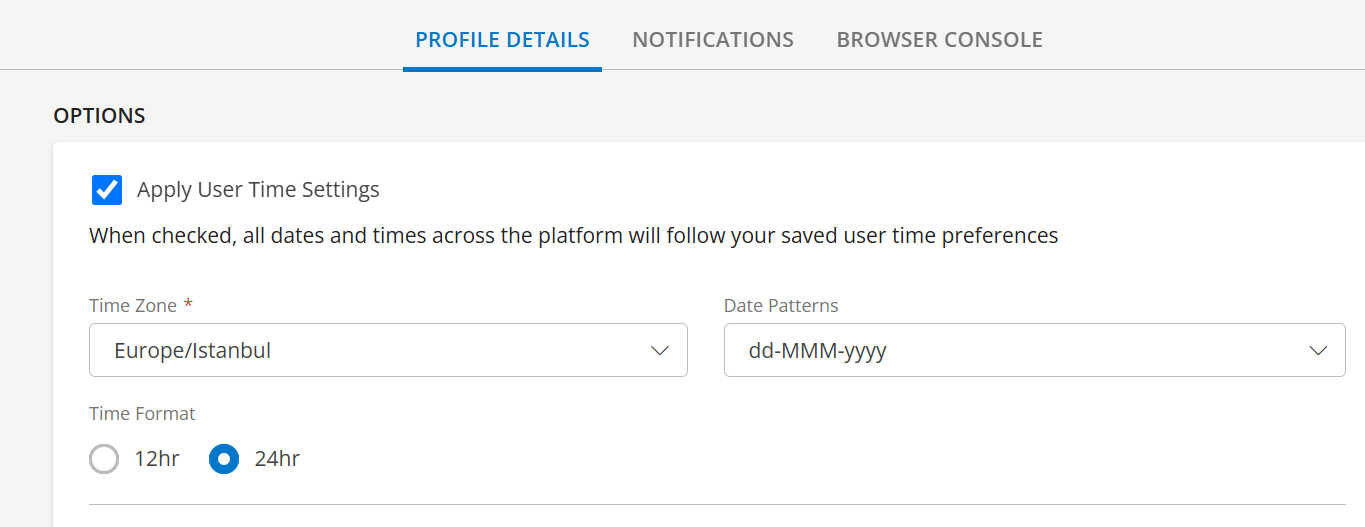Click the dd-MMM-yyyy pattern value
The height and width of the screenshot is (527, 1365).
pyautogui.click(x=818, y=351)
